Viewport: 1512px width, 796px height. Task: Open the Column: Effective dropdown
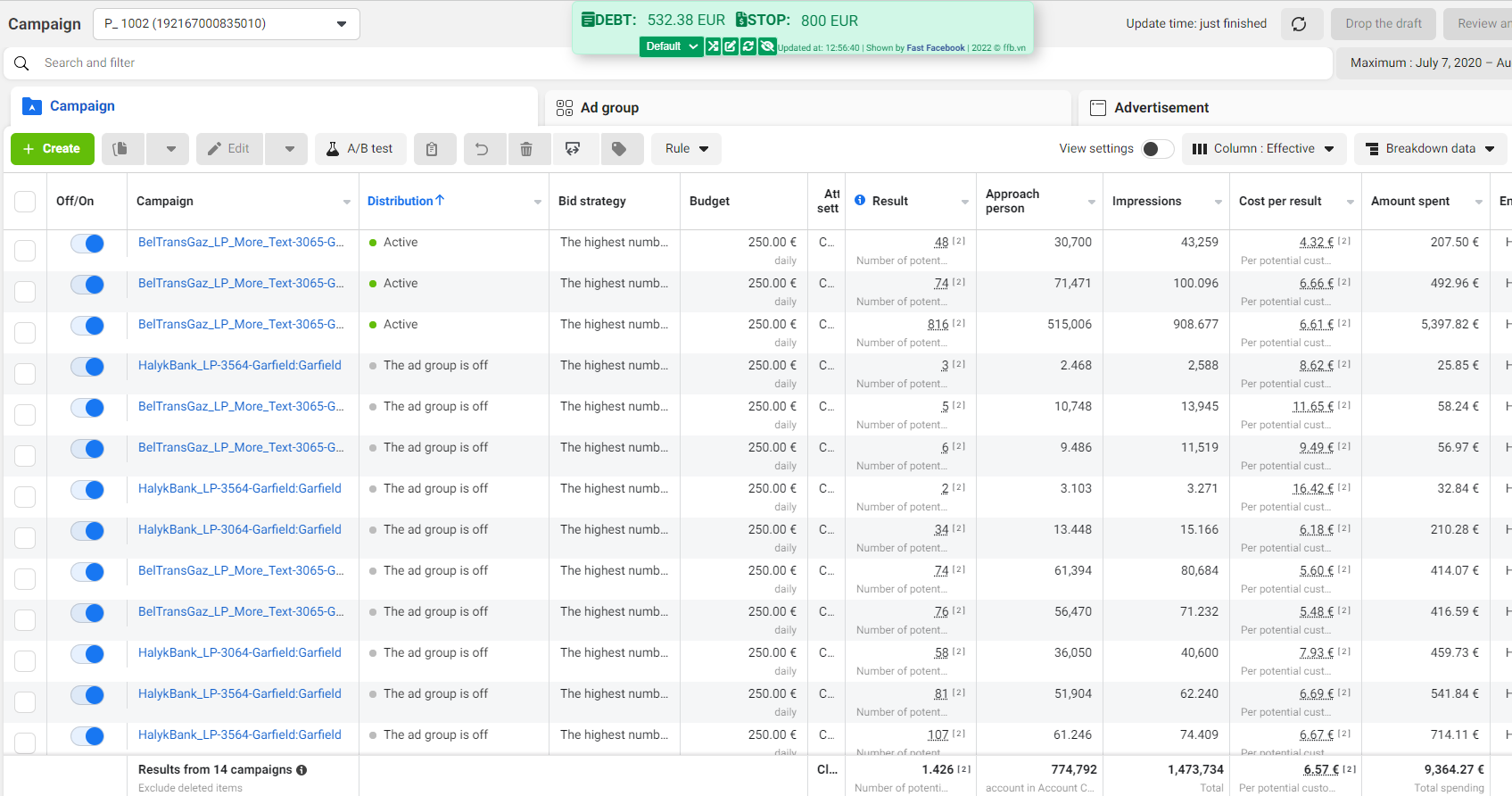pyautogui.click(x=1264, y=149)
